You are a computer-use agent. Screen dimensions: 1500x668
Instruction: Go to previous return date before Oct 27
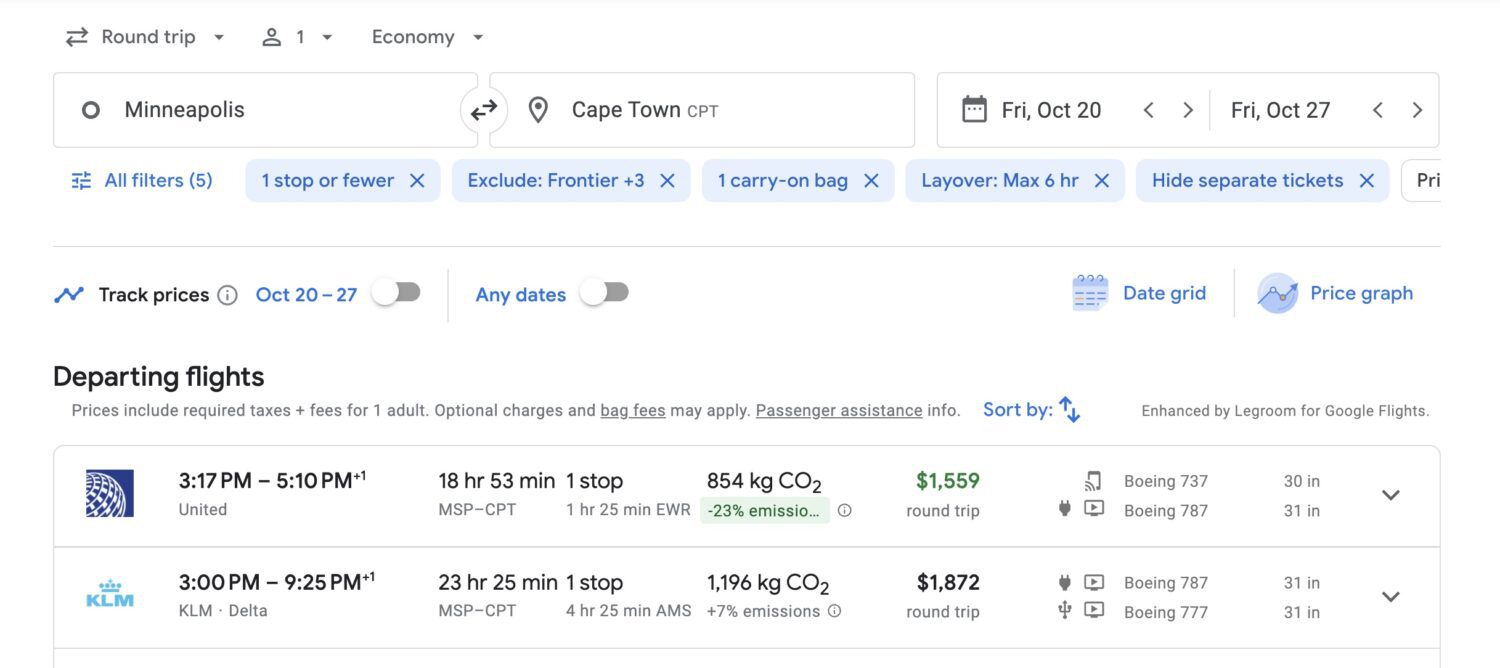[x=1377, y=110]
